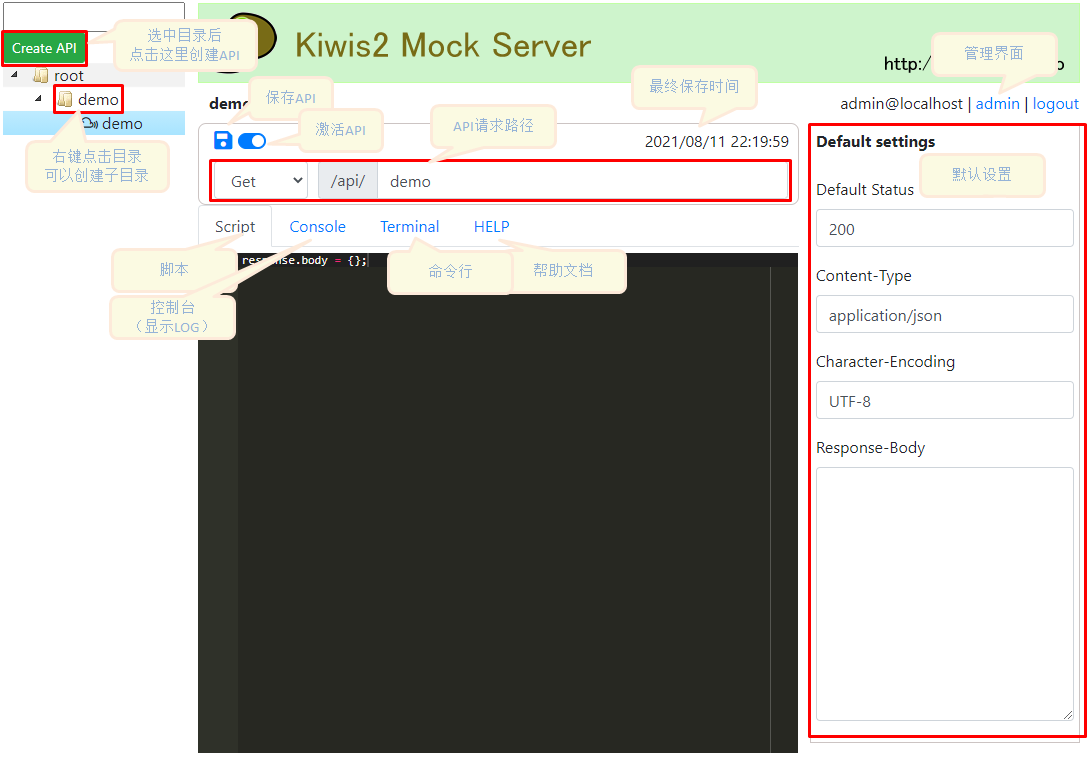Click the logout link
This screenshot has width=1091, height=766.
tap(1056, 104)
